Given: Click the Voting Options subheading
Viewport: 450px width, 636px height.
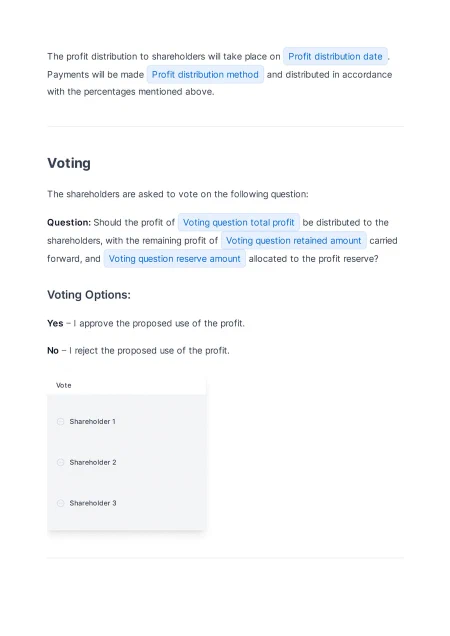Looking at the screenshot, I should (x=89, y=294).
